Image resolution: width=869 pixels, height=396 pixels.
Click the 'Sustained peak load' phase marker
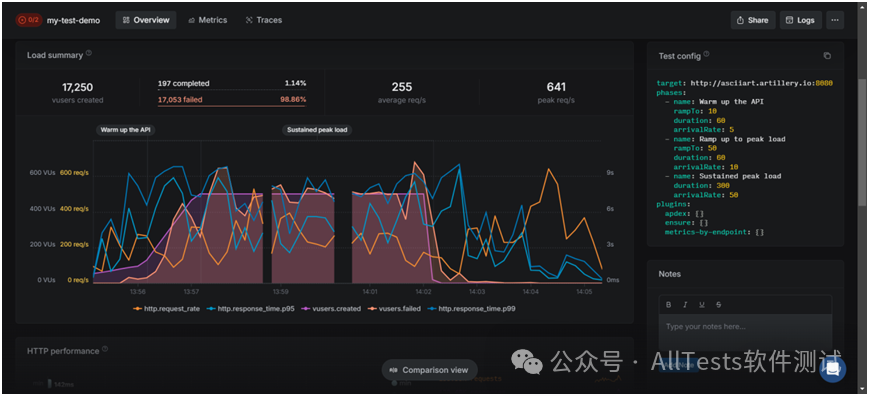click(317, 130)
